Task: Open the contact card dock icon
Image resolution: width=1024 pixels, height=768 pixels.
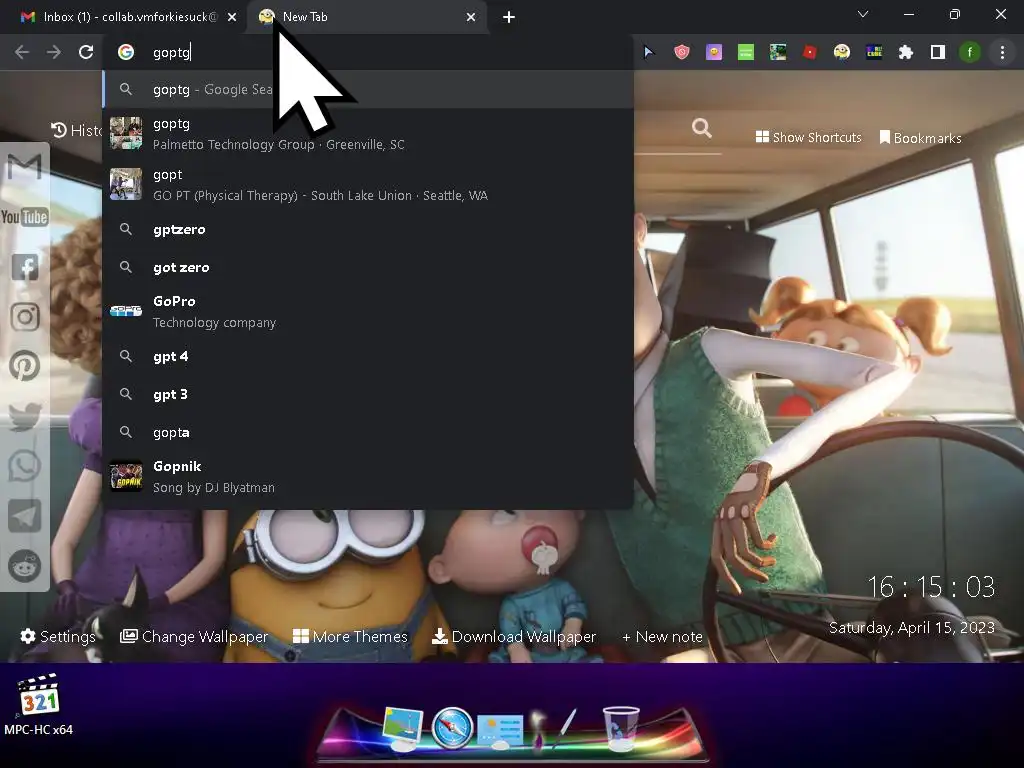Action: pos(500,731)
